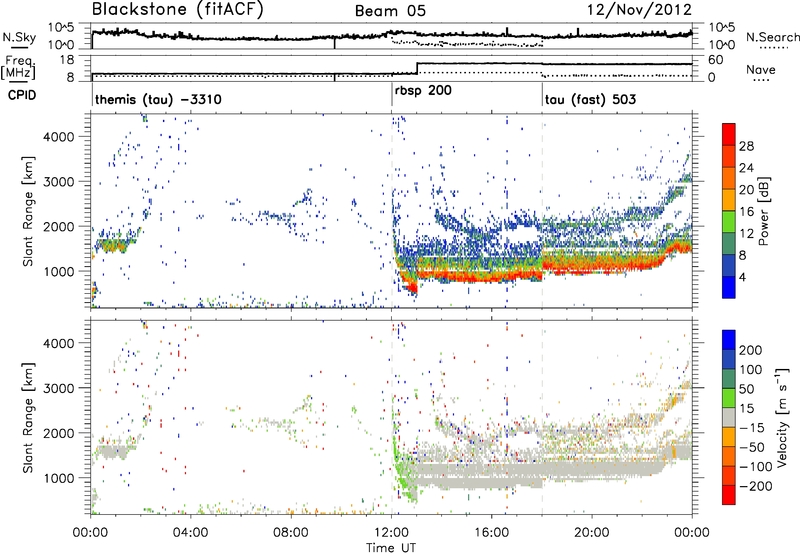Click the '28' Power colorbar tick

click(x=746, y=146)
